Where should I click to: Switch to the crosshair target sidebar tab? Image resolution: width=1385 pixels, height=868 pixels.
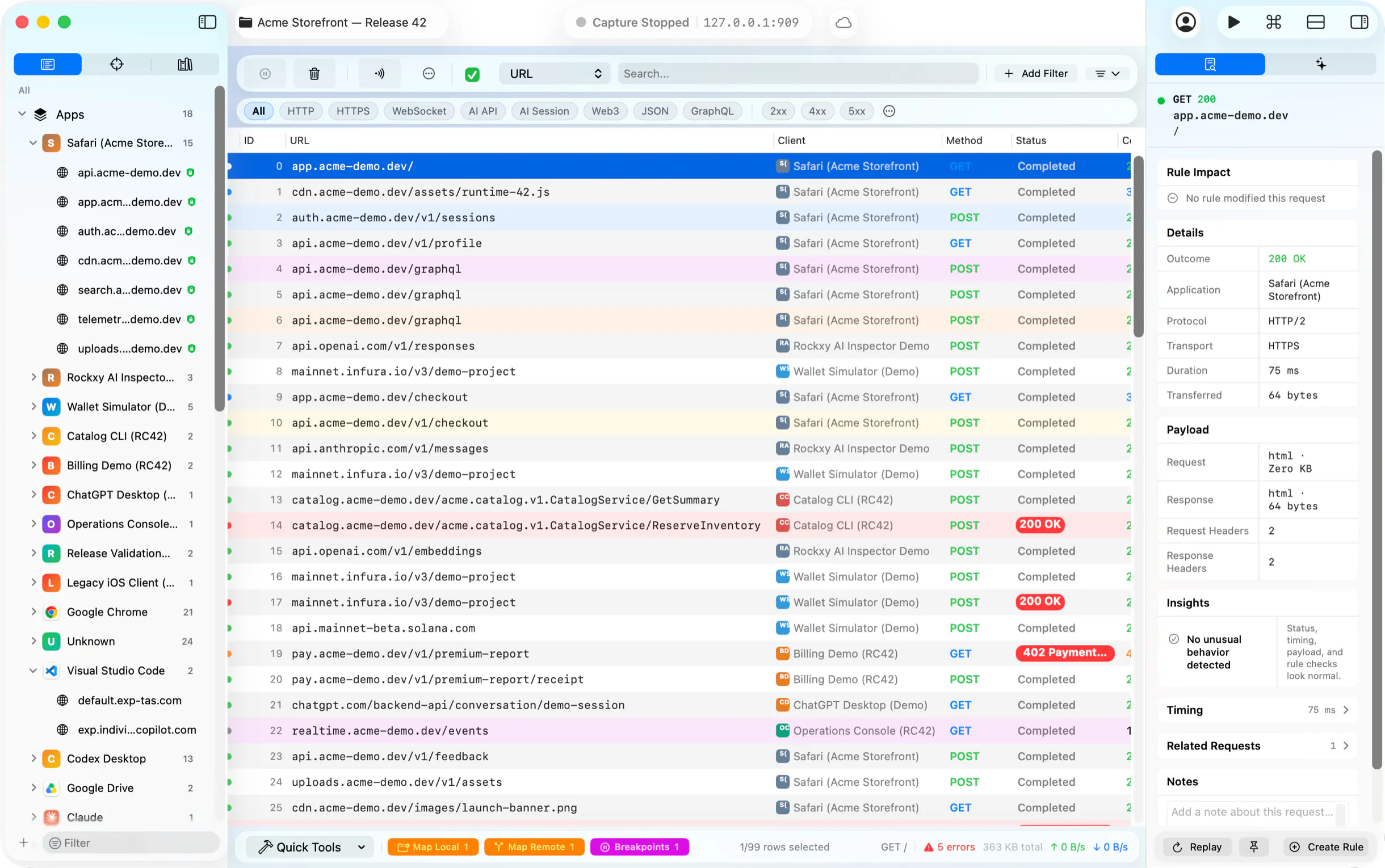pos(116,64)
